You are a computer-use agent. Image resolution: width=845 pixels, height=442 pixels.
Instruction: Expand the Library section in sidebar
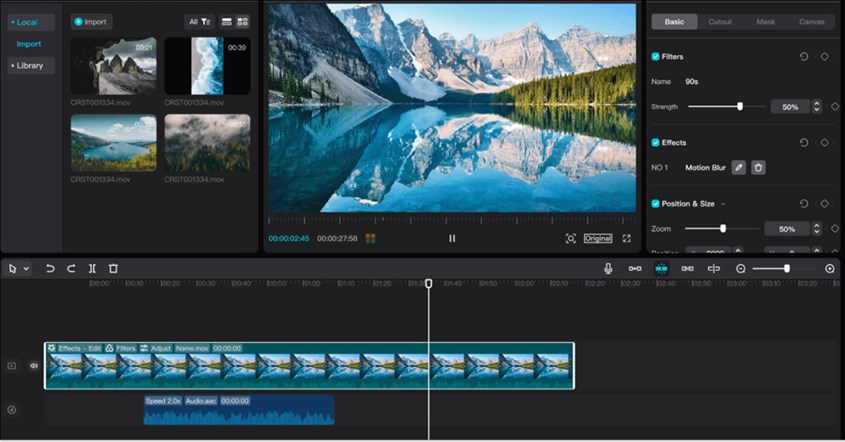tap(28, 66)
